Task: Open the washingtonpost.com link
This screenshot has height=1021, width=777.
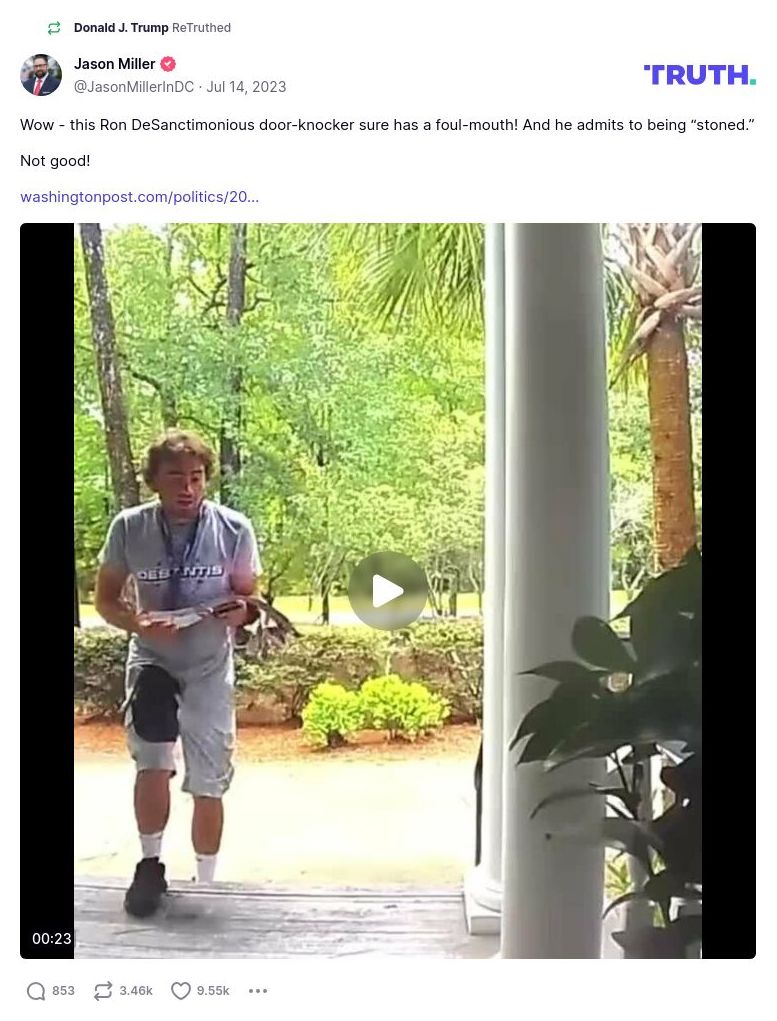Action: click(139, 197)
